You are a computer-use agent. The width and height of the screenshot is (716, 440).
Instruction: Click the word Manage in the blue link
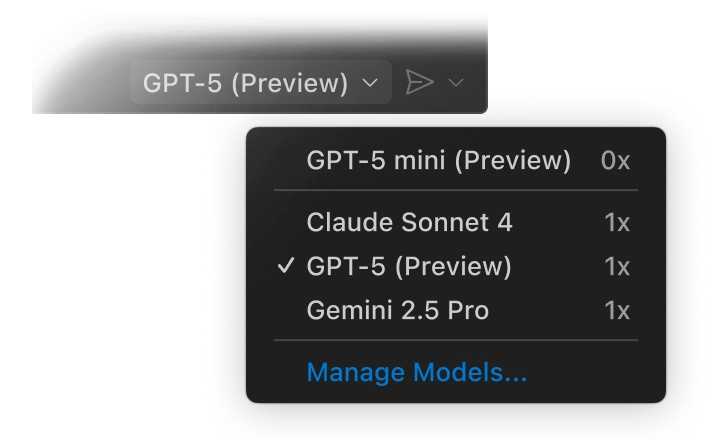click(x=350, y=373)
